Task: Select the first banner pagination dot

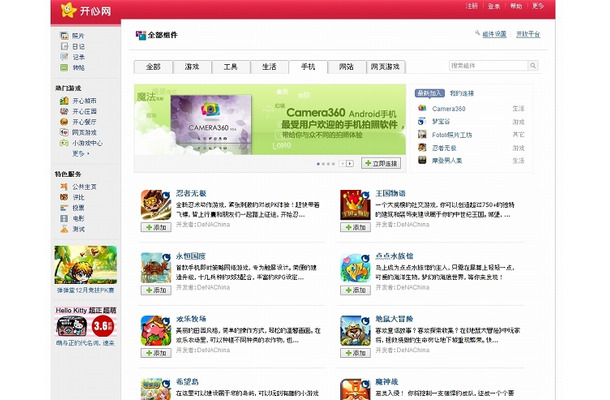Action: pyautogui.click(x=318, y=164)
